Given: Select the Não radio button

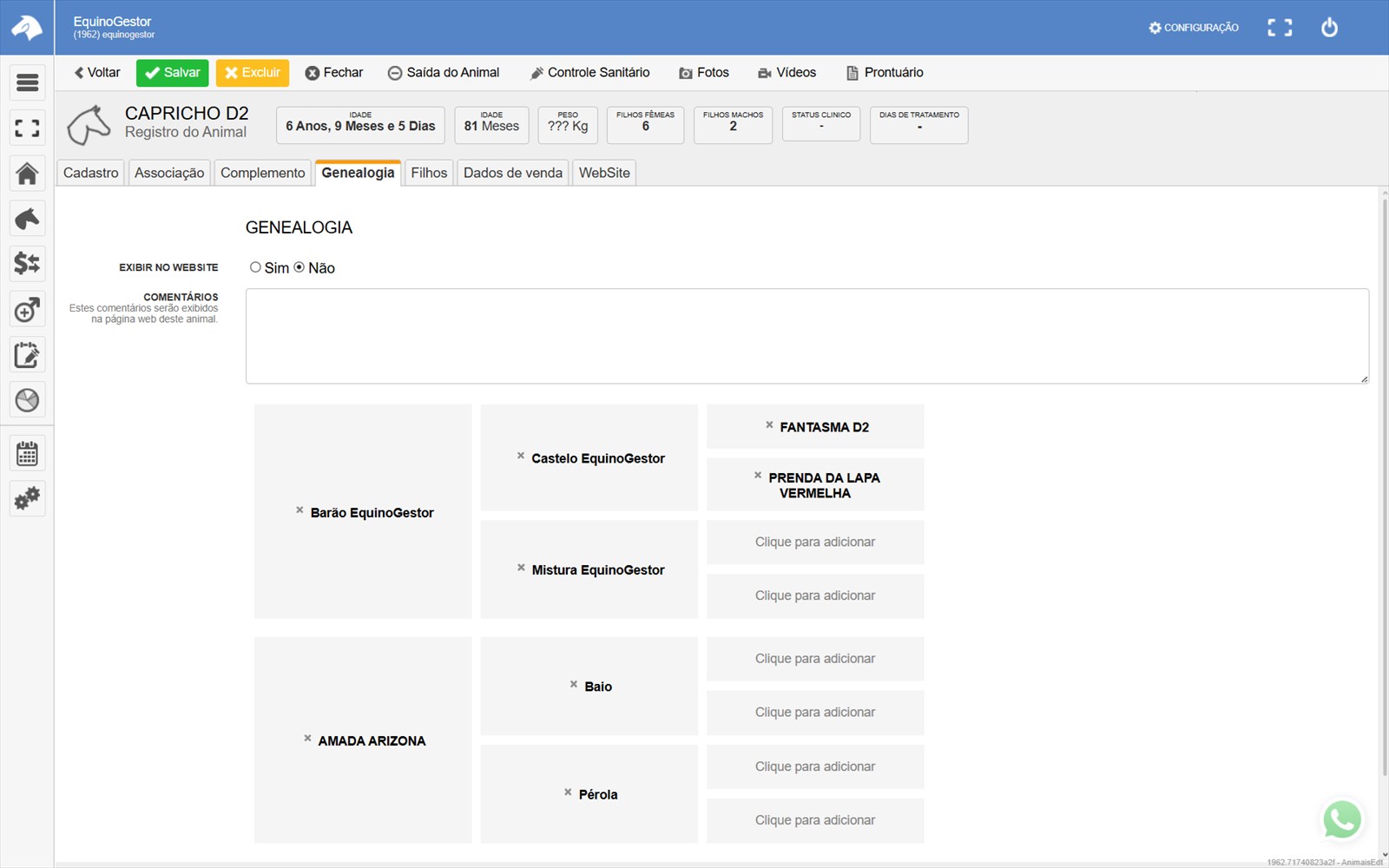Looking at the screenshot, I should [300, 267].
